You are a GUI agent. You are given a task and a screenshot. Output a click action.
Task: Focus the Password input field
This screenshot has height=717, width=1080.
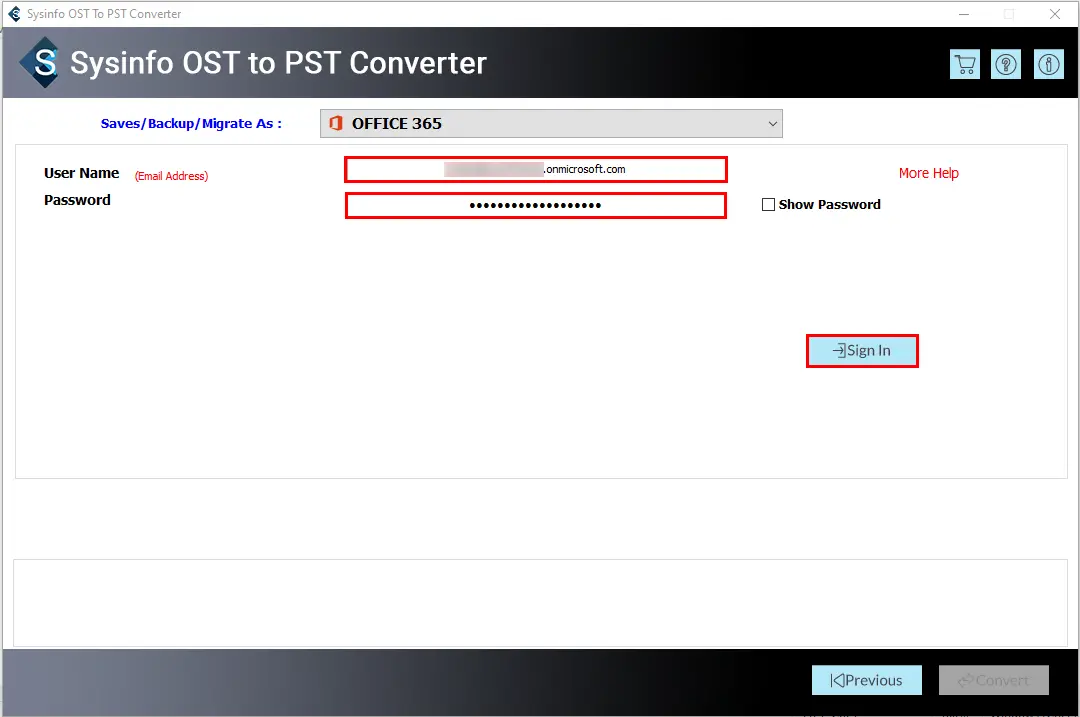coord(536,205)
